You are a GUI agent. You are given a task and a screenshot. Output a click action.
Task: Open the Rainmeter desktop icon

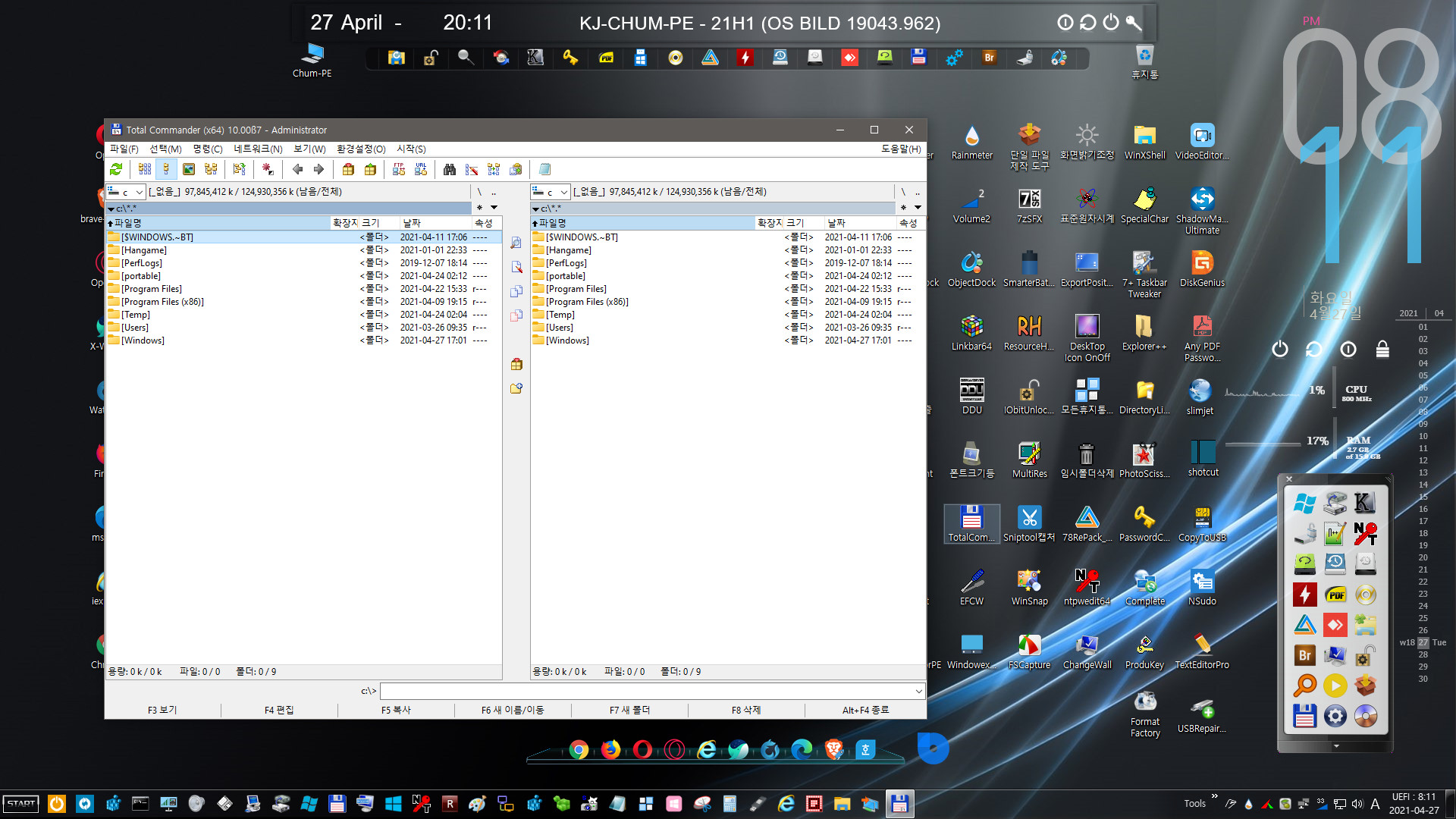(x=971, y=143)
